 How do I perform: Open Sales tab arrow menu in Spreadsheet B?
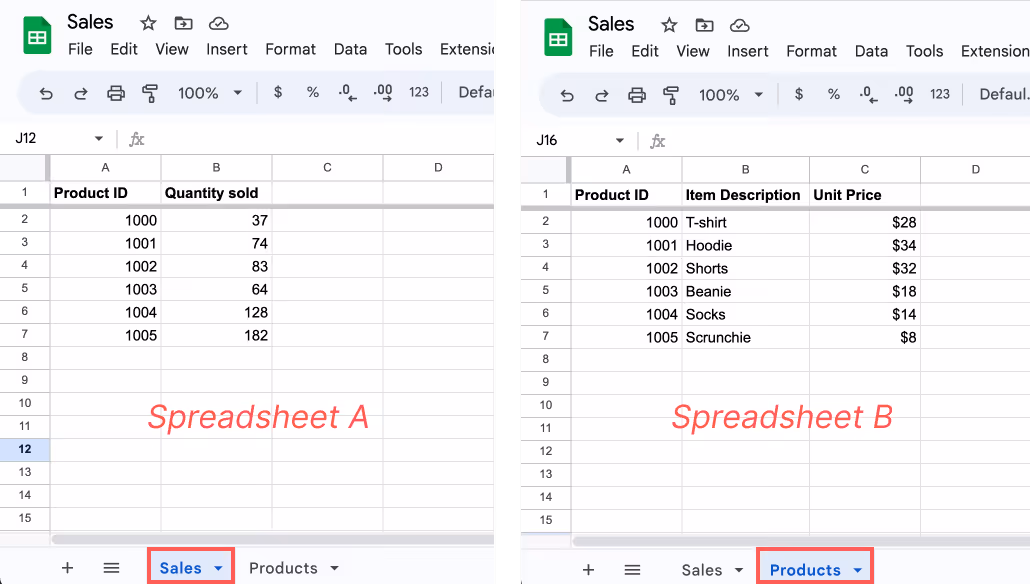coord(739,570)
